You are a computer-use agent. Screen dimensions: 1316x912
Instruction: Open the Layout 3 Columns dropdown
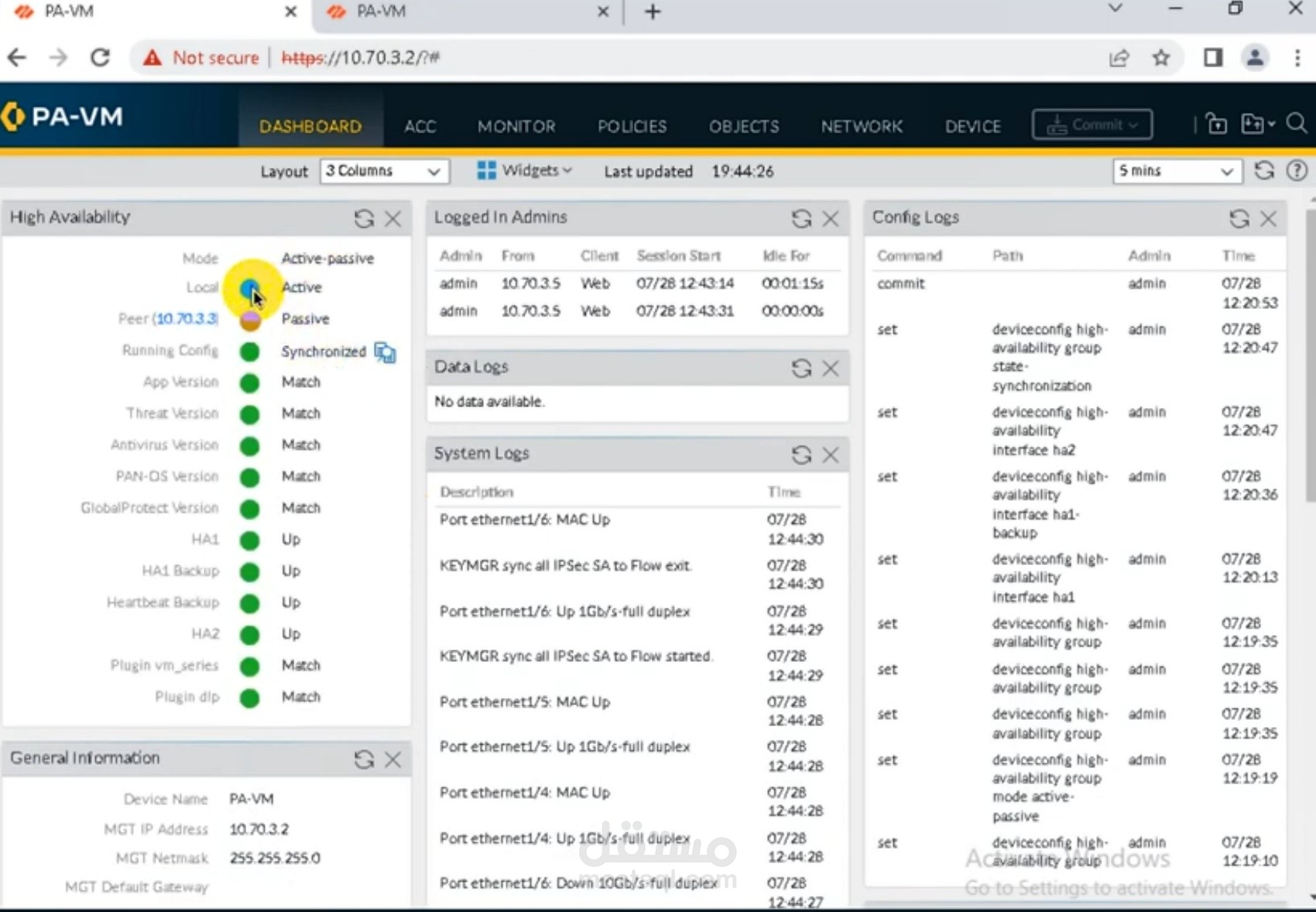[385, 171]
